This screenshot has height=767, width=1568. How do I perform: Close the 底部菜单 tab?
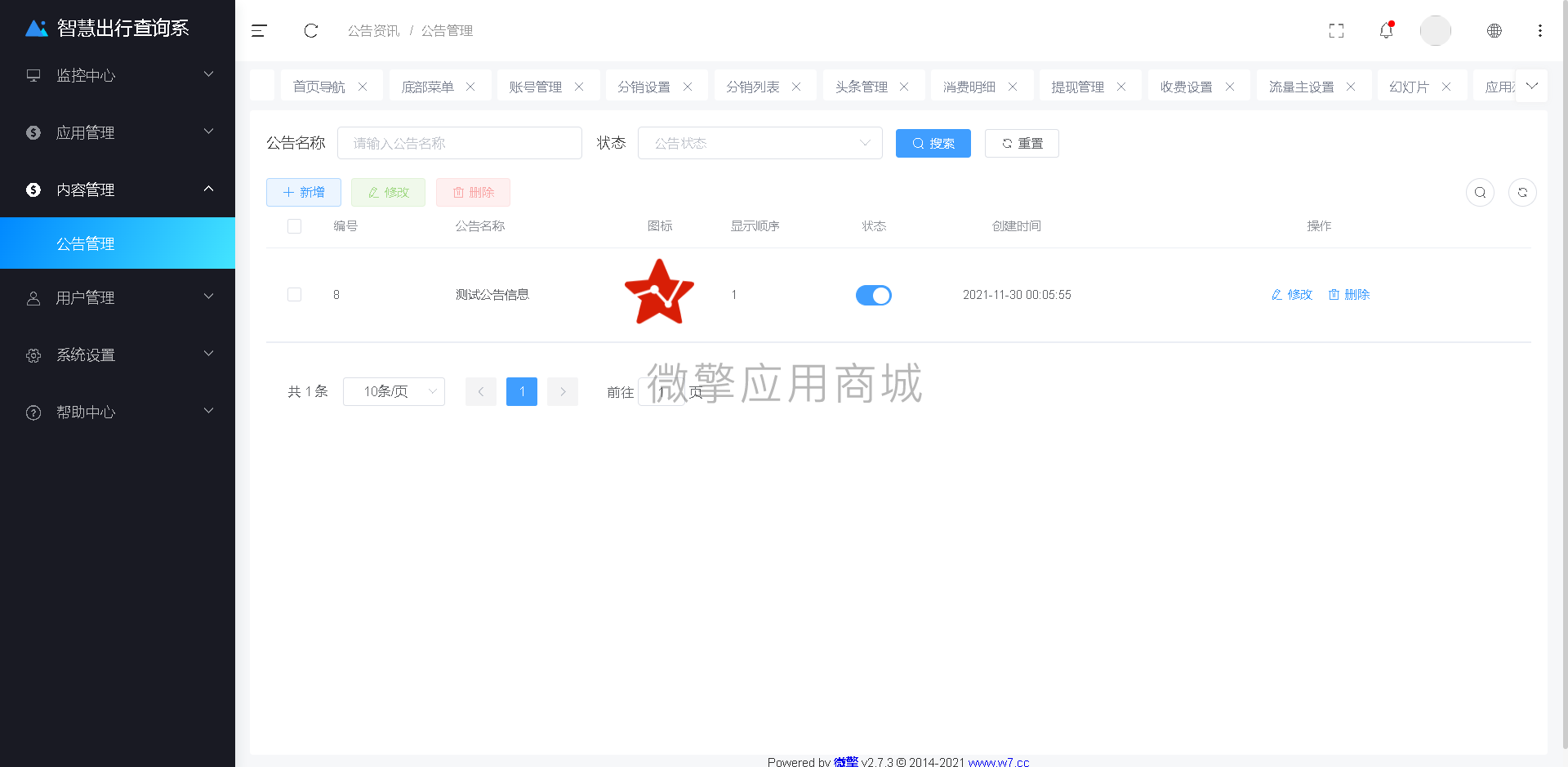pos(470,87)
